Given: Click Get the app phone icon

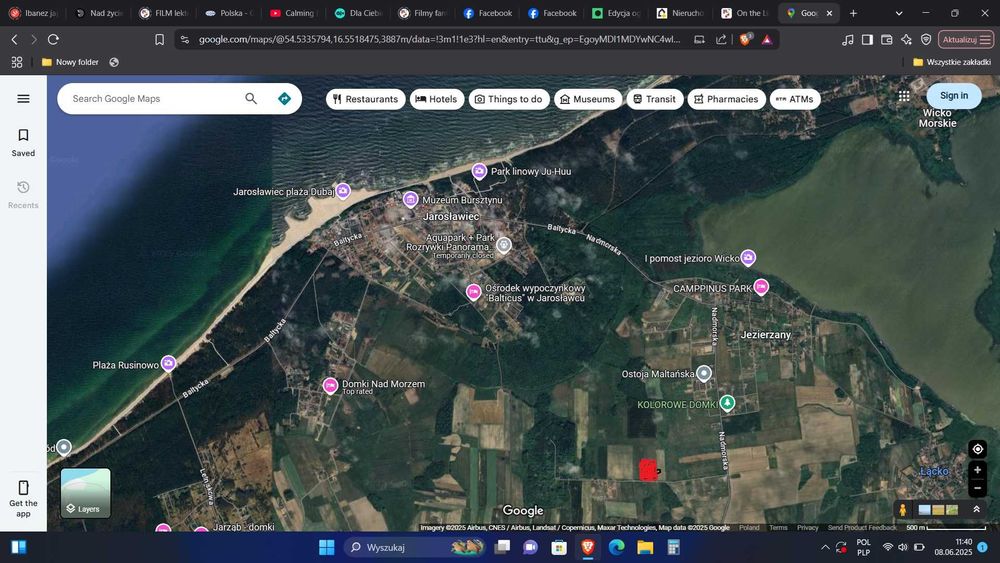Looking at the screenshot, I should pyautogui.click(x=23, y=488).
